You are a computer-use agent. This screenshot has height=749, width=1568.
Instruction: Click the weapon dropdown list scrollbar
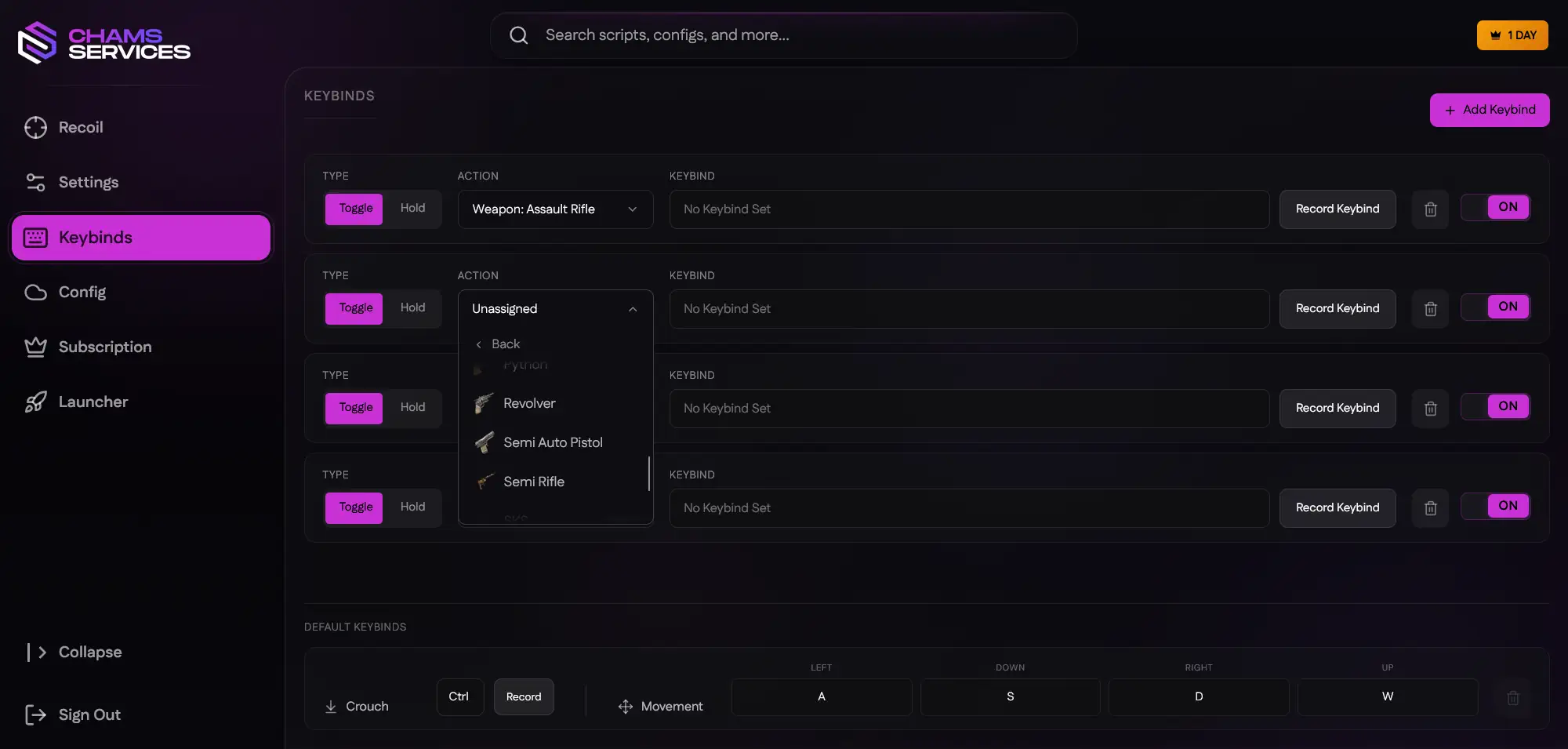click(x=649, y=474)
